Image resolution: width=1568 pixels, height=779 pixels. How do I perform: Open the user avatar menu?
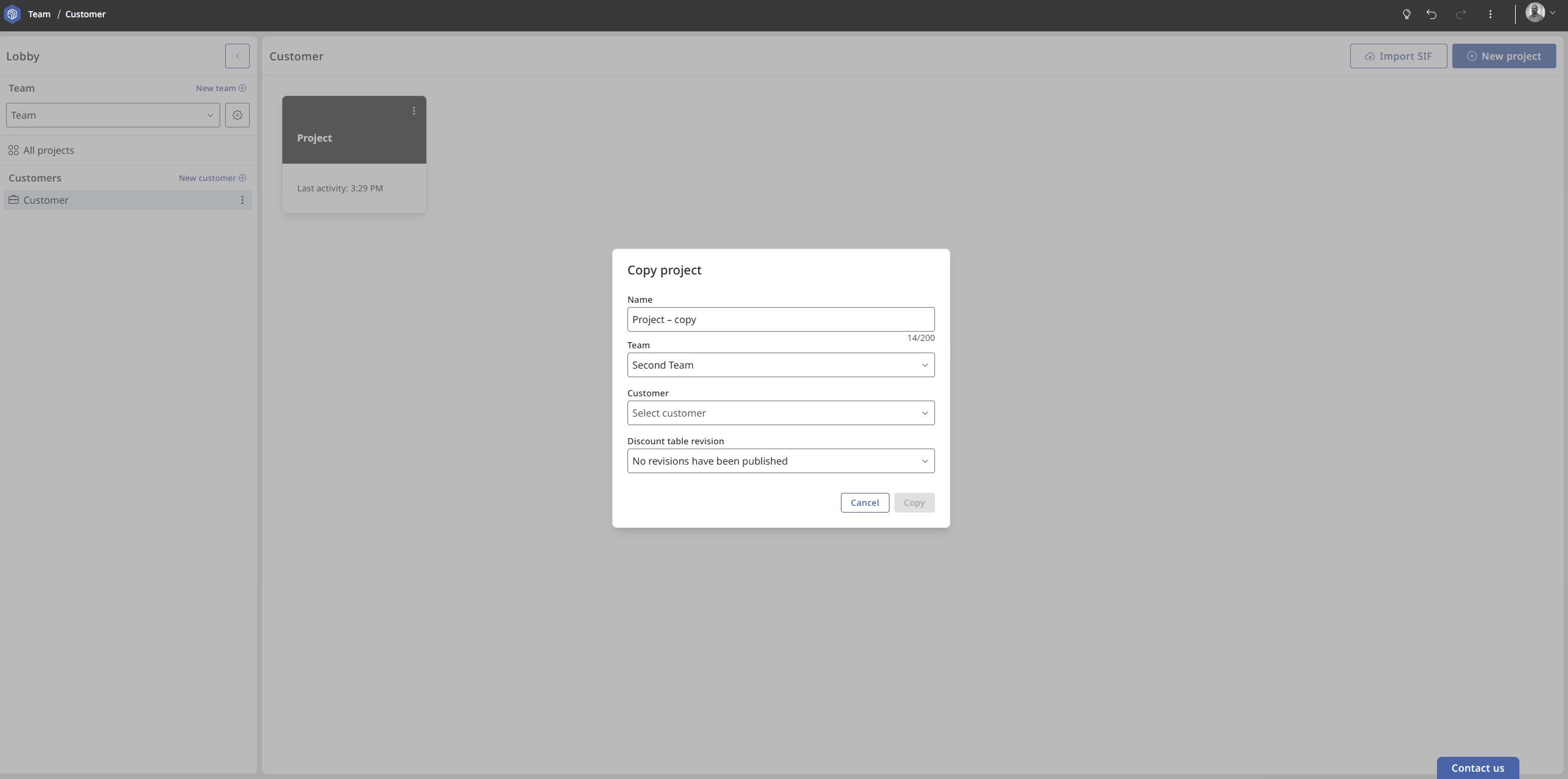[x=1540, y=13]
